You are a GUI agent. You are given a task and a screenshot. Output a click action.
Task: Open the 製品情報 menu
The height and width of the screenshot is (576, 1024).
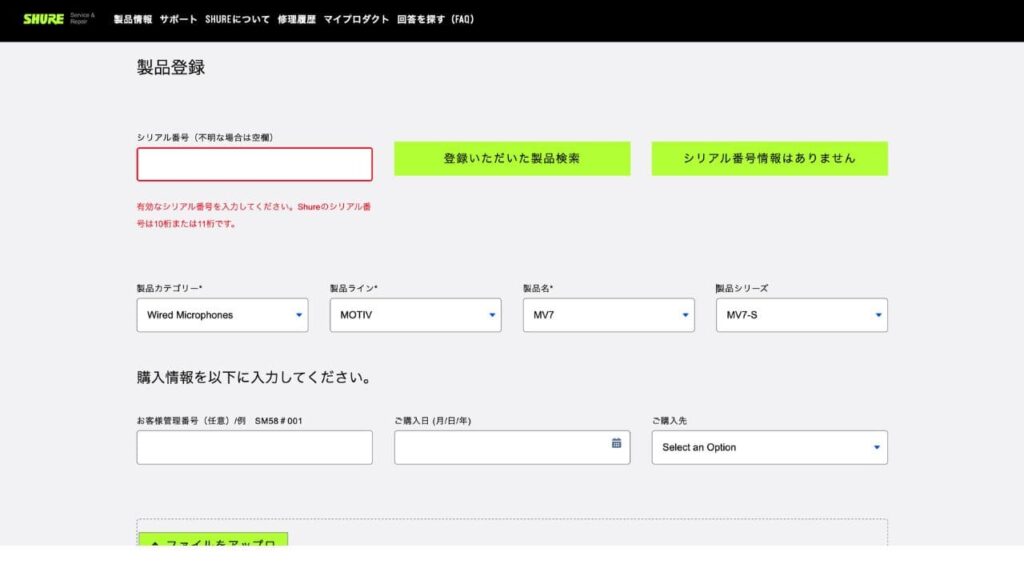(x=133, y=19)
